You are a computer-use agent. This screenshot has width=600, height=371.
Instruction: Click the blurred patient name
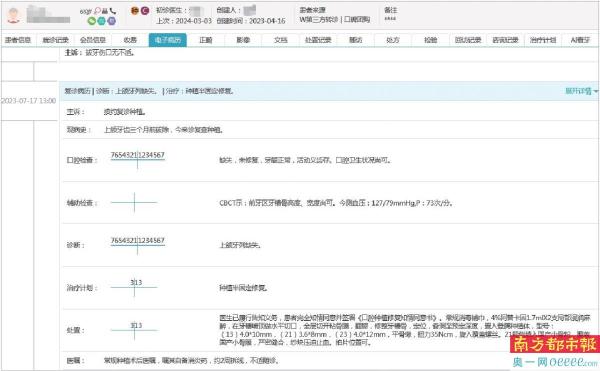click(x=48, y=15)
